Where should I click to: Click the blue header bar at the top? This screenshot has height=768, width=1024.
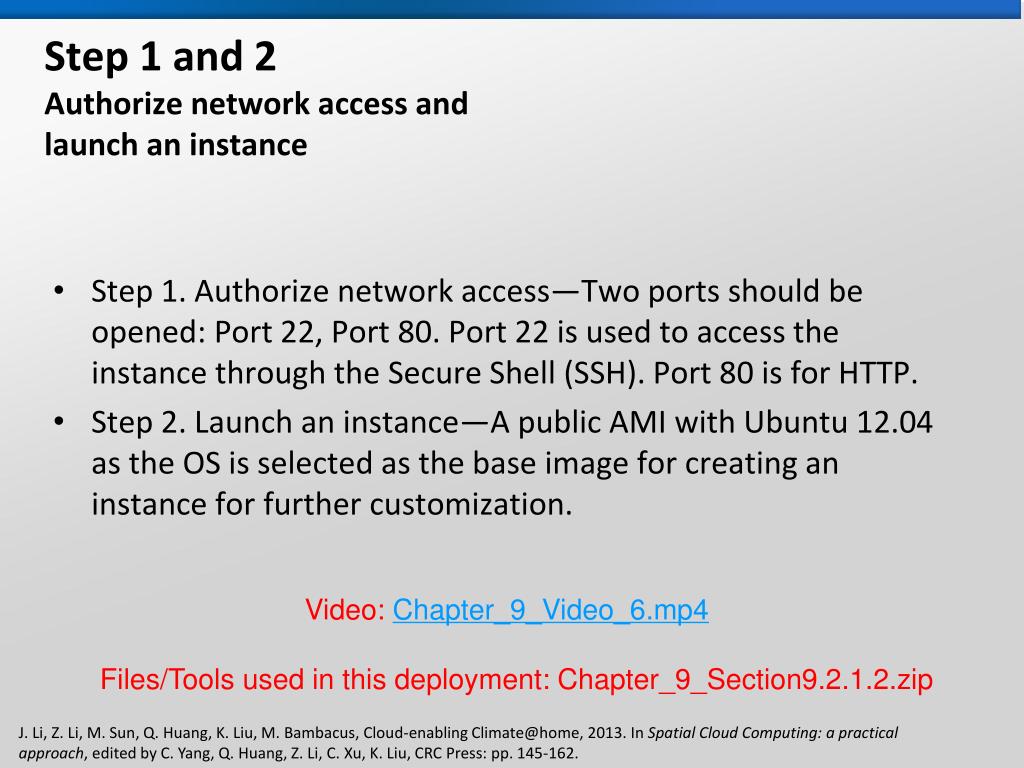tap(512, 9)
